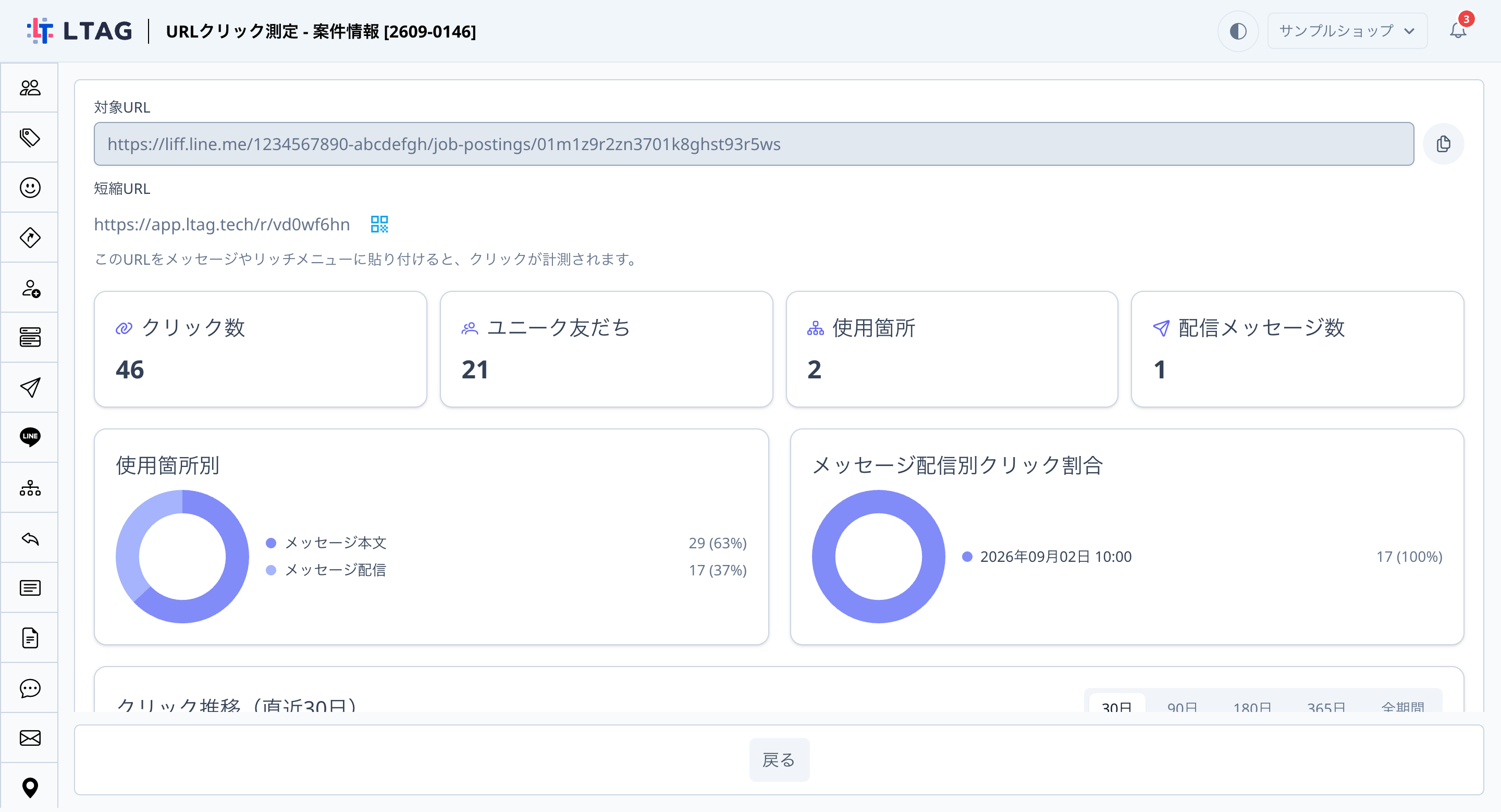Viewport: 1501px width, 812px height.
Task: Click the reply arrow sidebar icon
Action: pyautogui.click(x=30, y=538)
